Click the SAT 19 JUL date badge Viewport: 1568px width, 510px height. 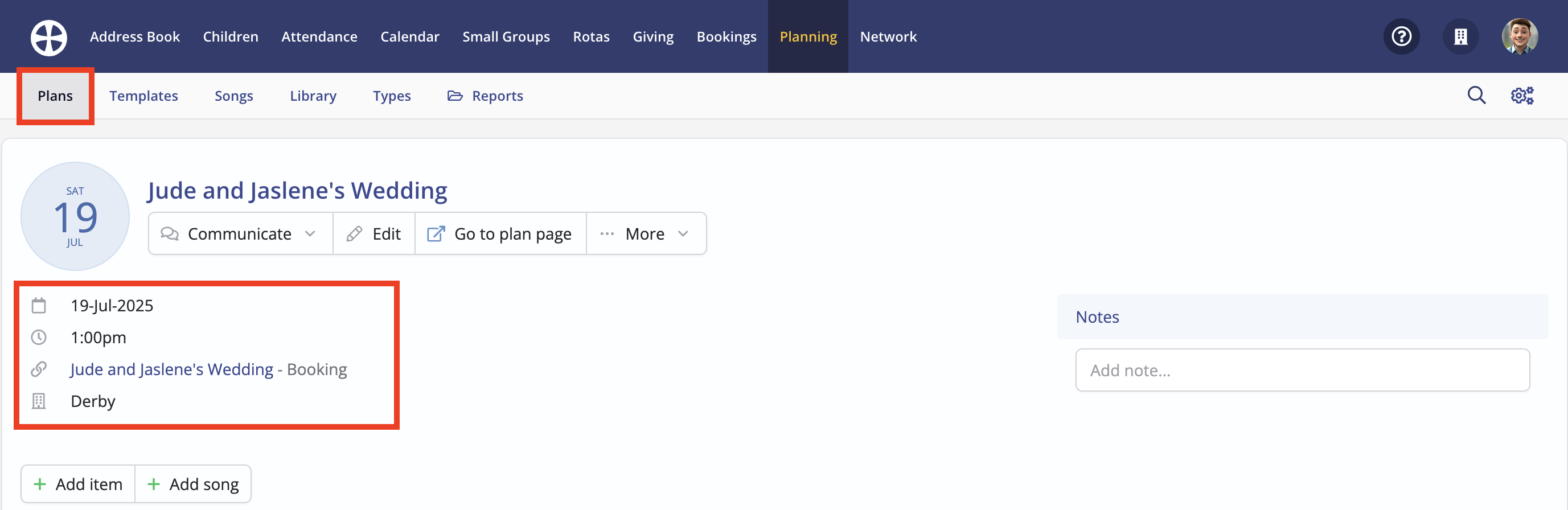[75, 216]
